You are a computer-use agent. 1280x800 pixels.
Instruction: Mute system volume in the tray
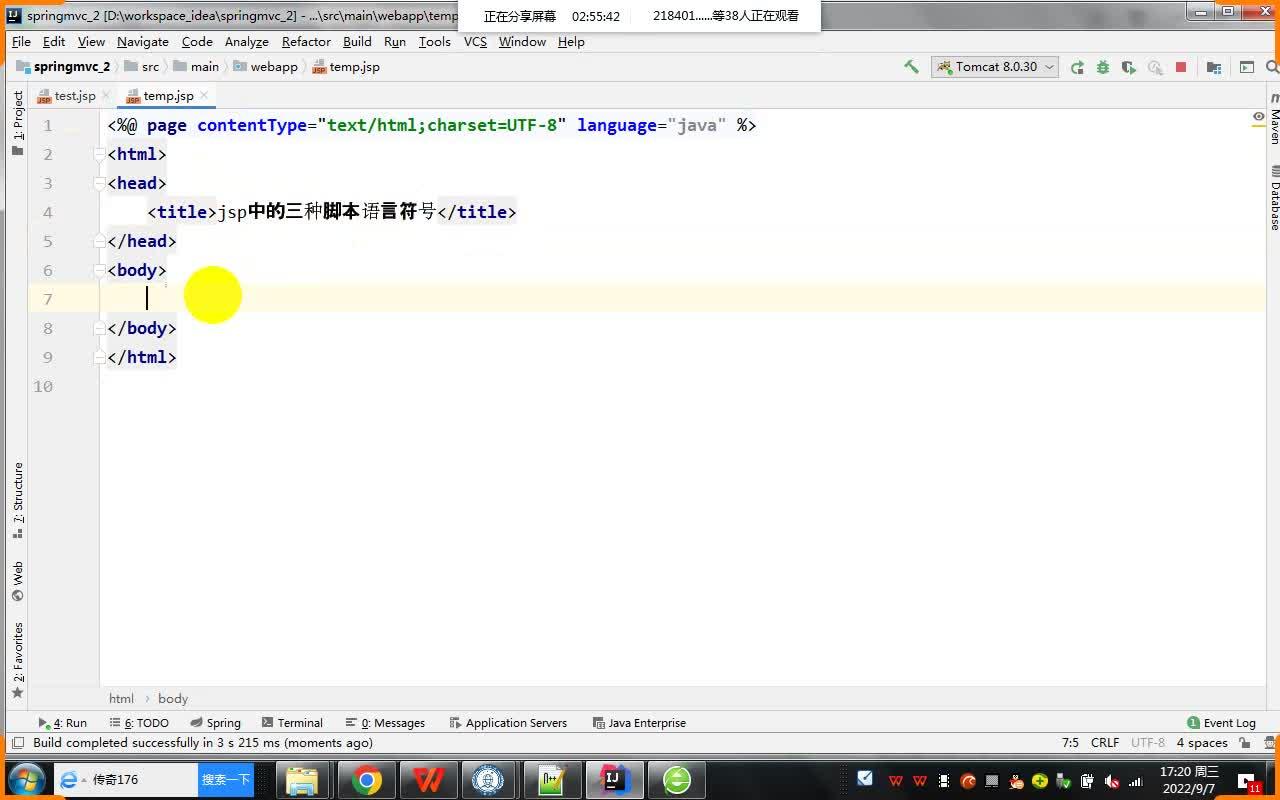(x=1110, y=780)
